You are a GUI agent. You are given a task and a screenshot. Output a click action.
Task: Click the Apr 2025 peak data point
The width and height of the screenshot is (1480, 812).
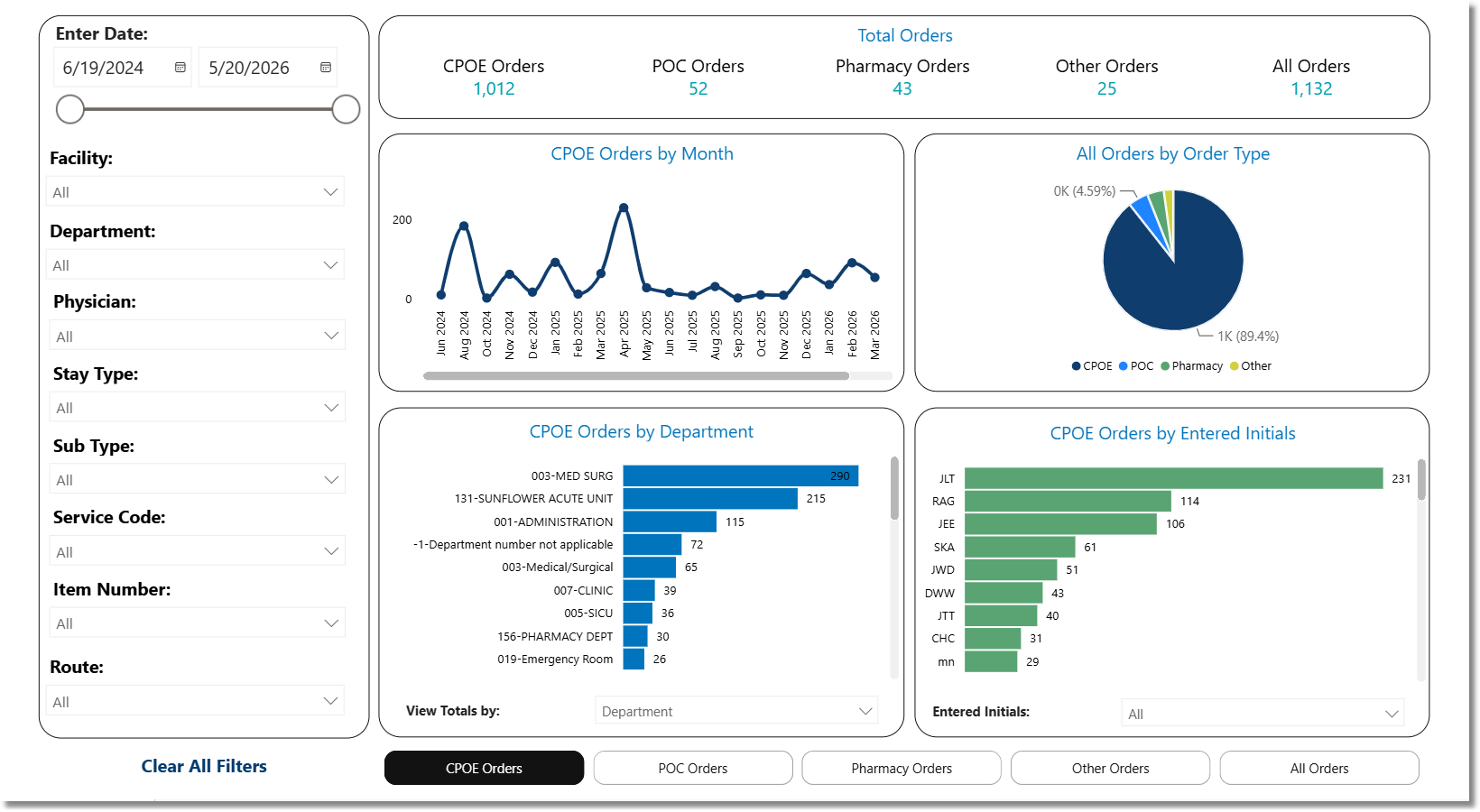pos(624,208)
